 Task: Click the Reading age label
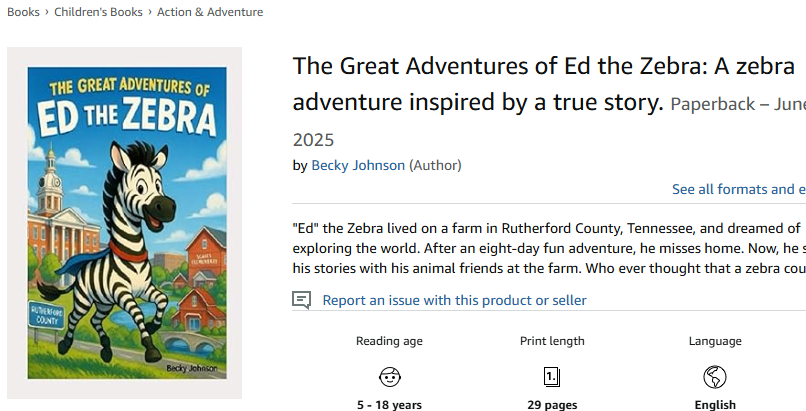[x=389, y=341]
